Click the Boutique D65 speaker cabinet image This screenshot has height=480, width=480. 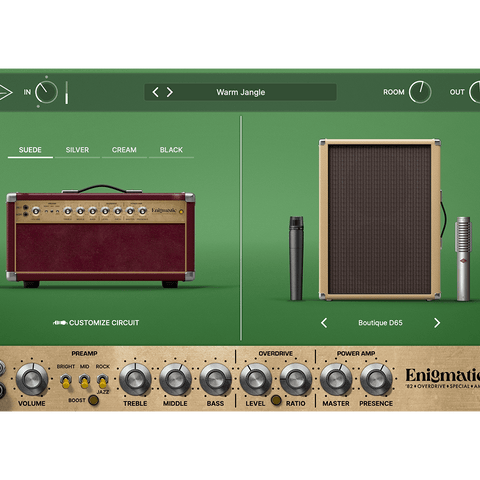click(380, 219)
